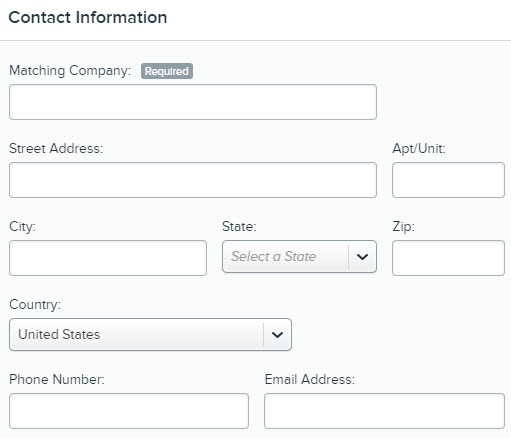Open the Select a State dropdown

[299, 257]
